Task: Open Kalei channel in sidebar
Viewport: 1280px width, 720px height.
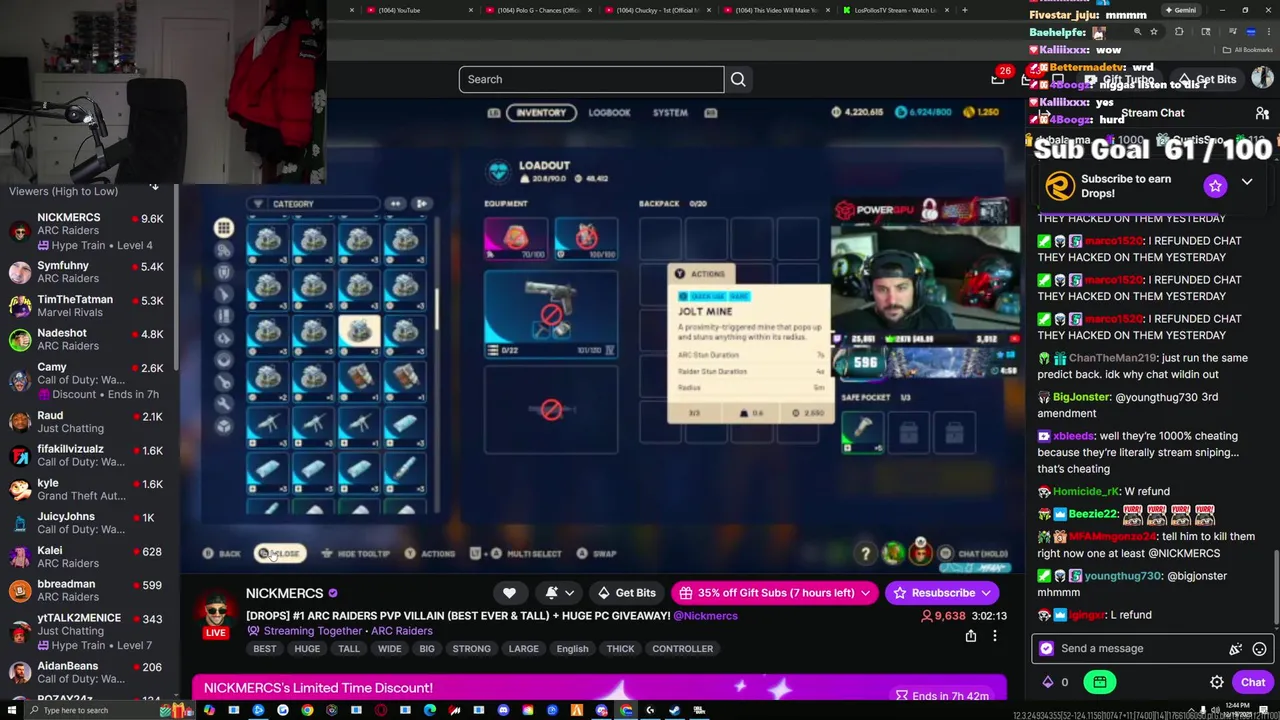Action: click(x=87, y=557)
